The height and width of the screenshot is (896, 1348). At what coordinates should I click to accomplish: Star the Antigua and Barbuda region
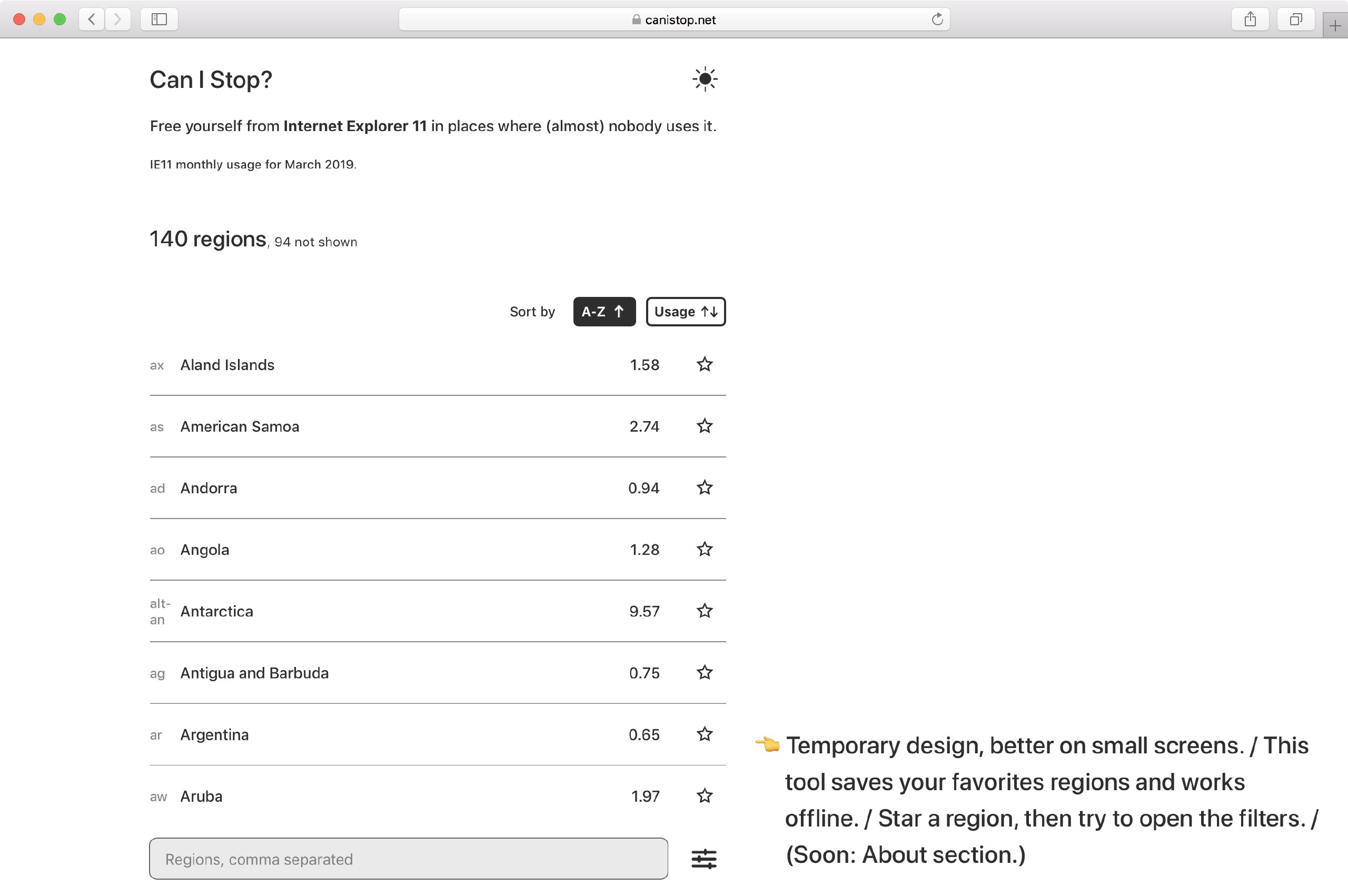[705, 673]
